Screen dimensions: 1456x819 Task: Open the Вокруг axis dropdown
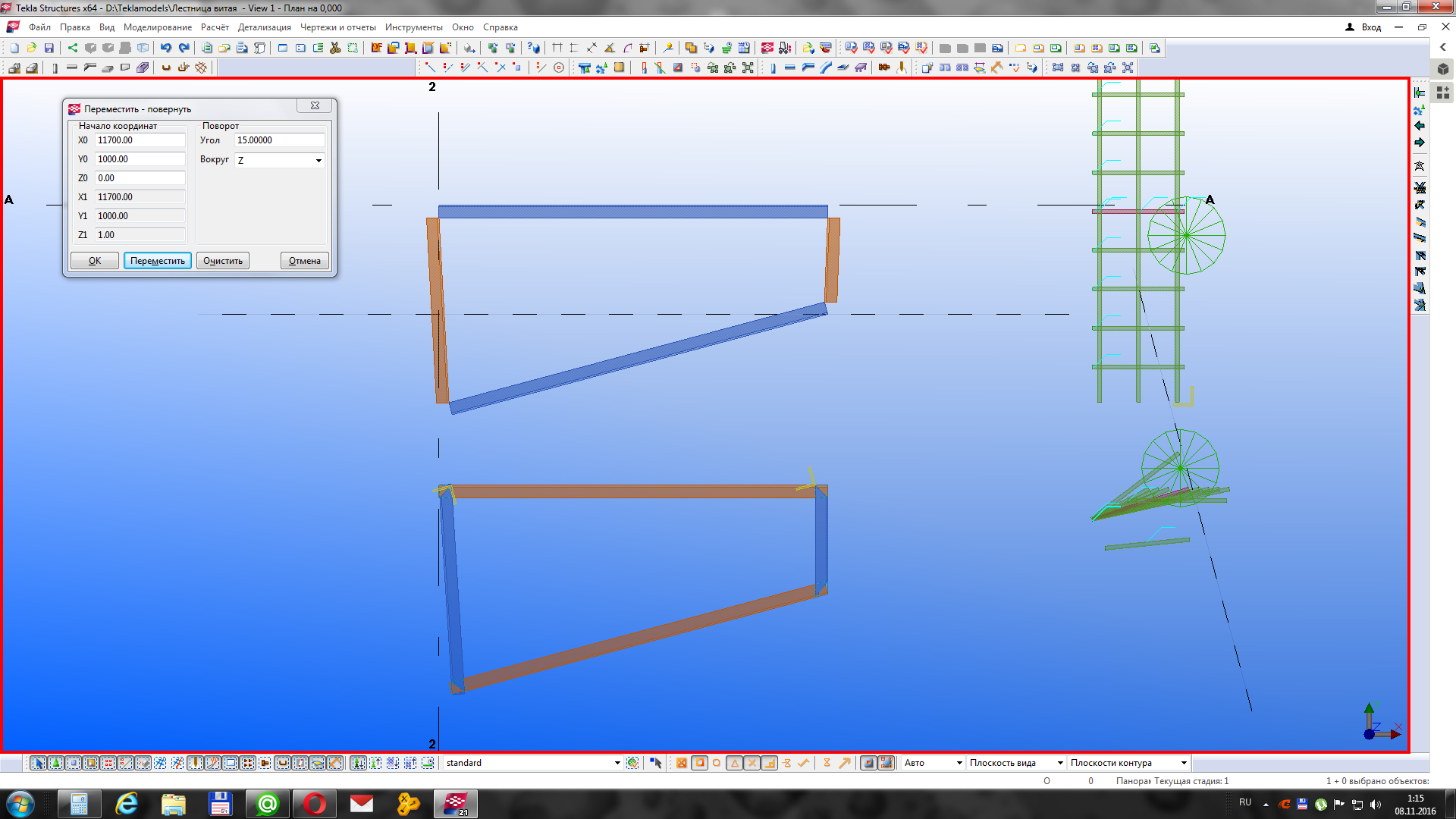click(318, 160)
